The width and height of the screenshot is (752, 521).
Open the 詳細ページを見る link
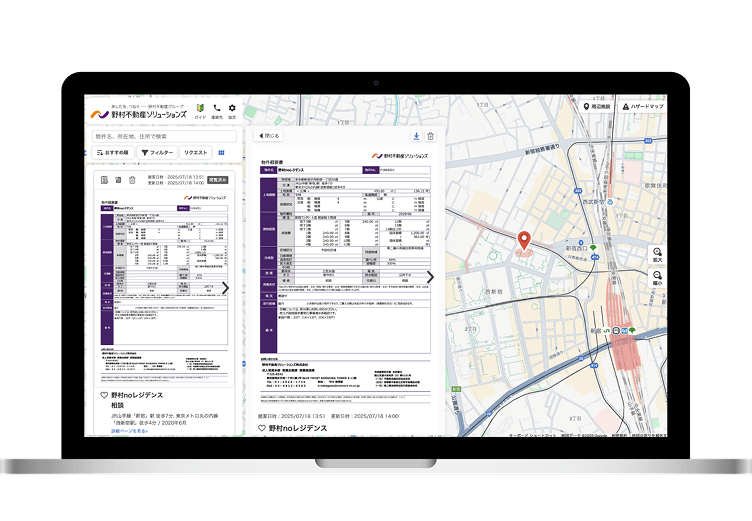129,431
